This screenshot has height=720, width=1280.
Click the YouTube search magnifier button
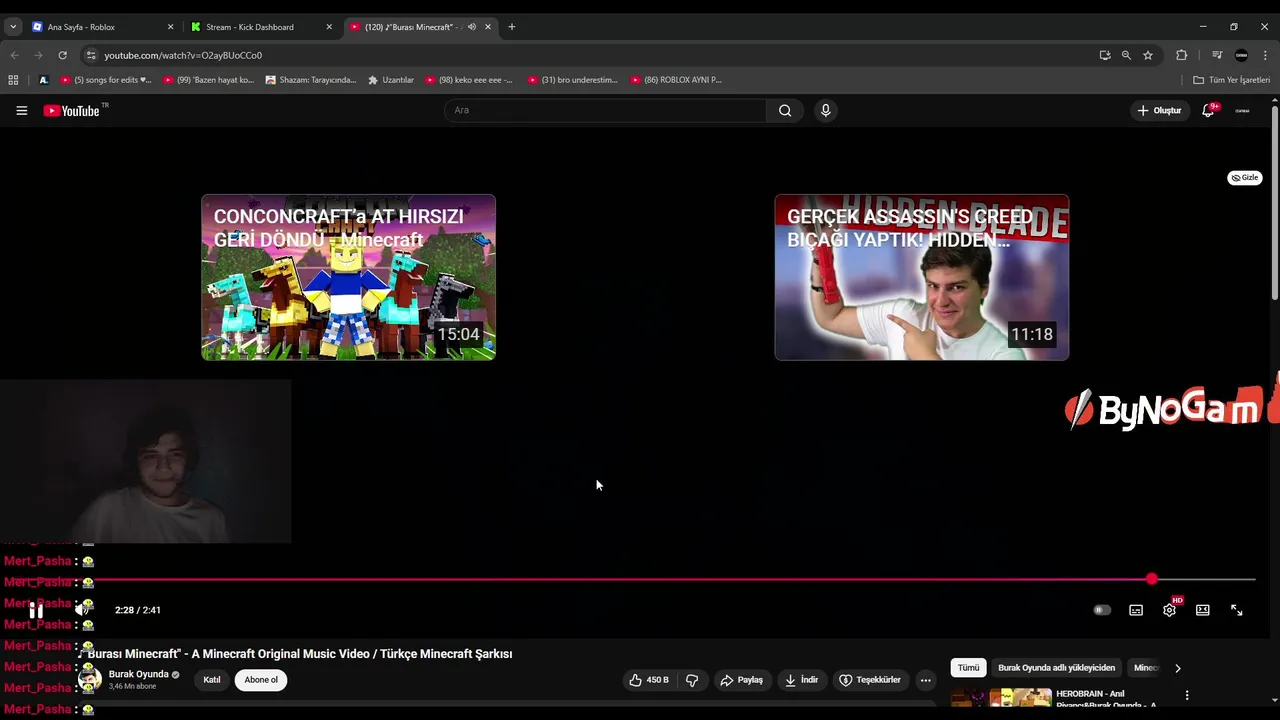785,110
